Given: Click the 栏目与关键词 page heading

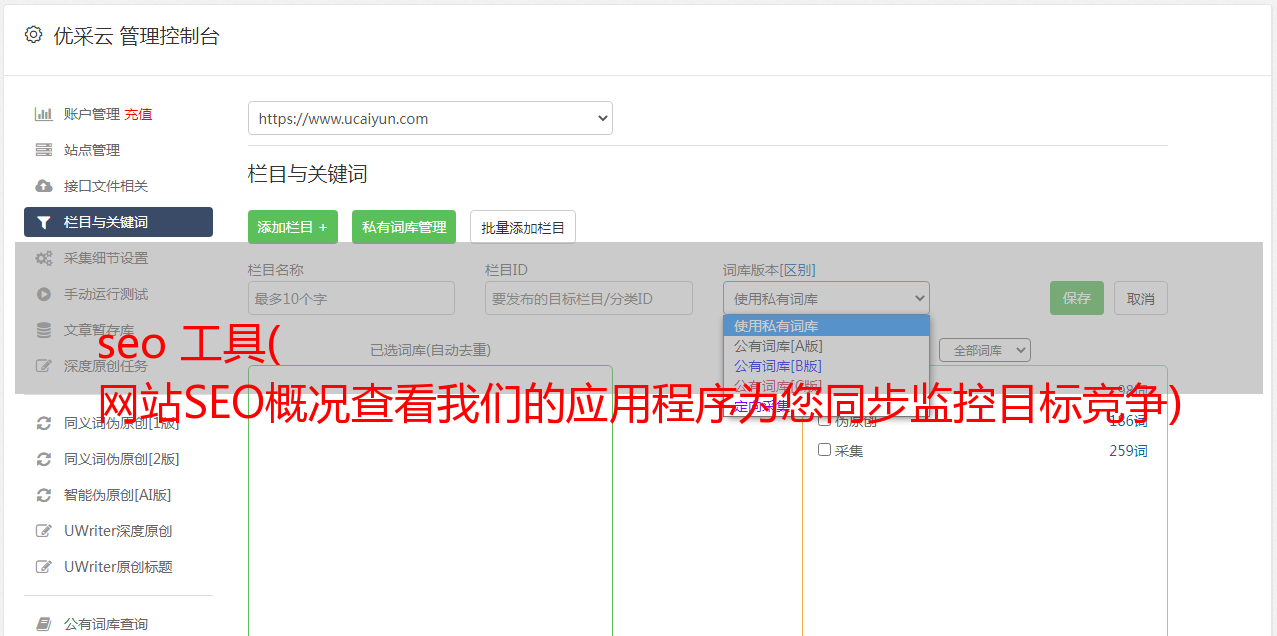Looking at the screenshot, I should pyautogui.click(x=308, y=174).
